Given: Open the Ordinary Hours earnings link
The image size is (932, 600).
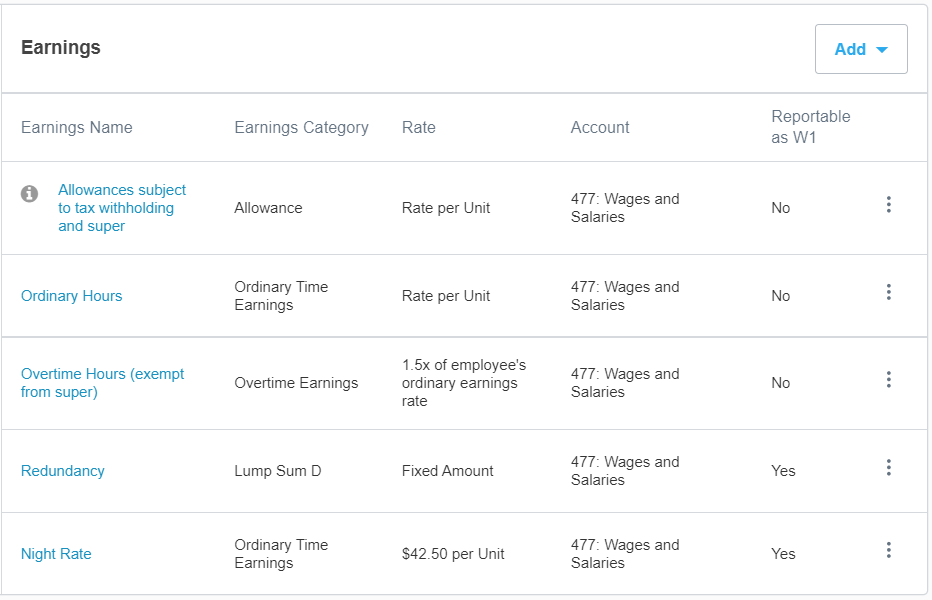Looking at the screenshot, I should (72, 296).
